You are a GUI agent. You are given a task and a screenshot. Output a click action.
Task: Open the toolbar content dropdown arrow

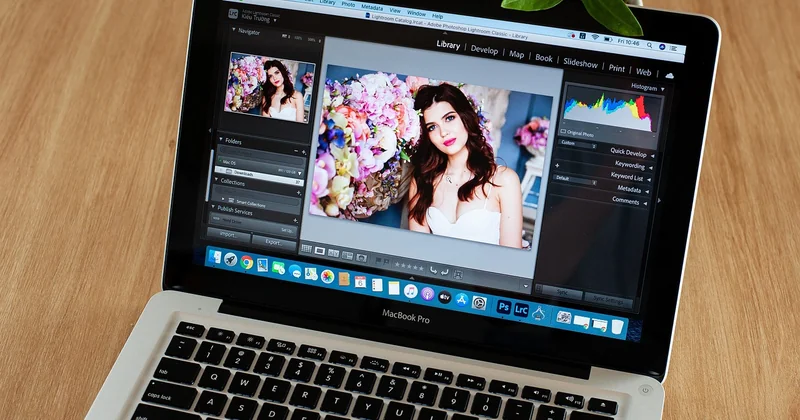525,286
